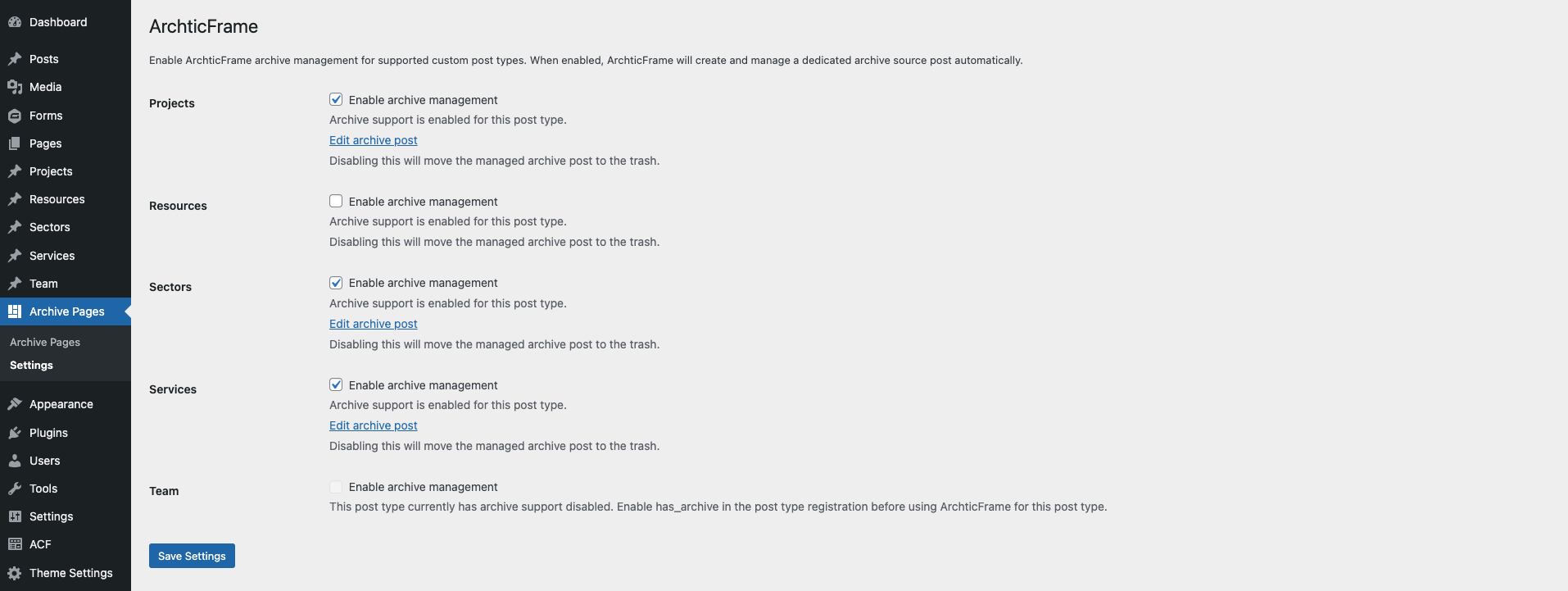Enable archive management for Resources
Screen dimensions: 1568x591
336,201
